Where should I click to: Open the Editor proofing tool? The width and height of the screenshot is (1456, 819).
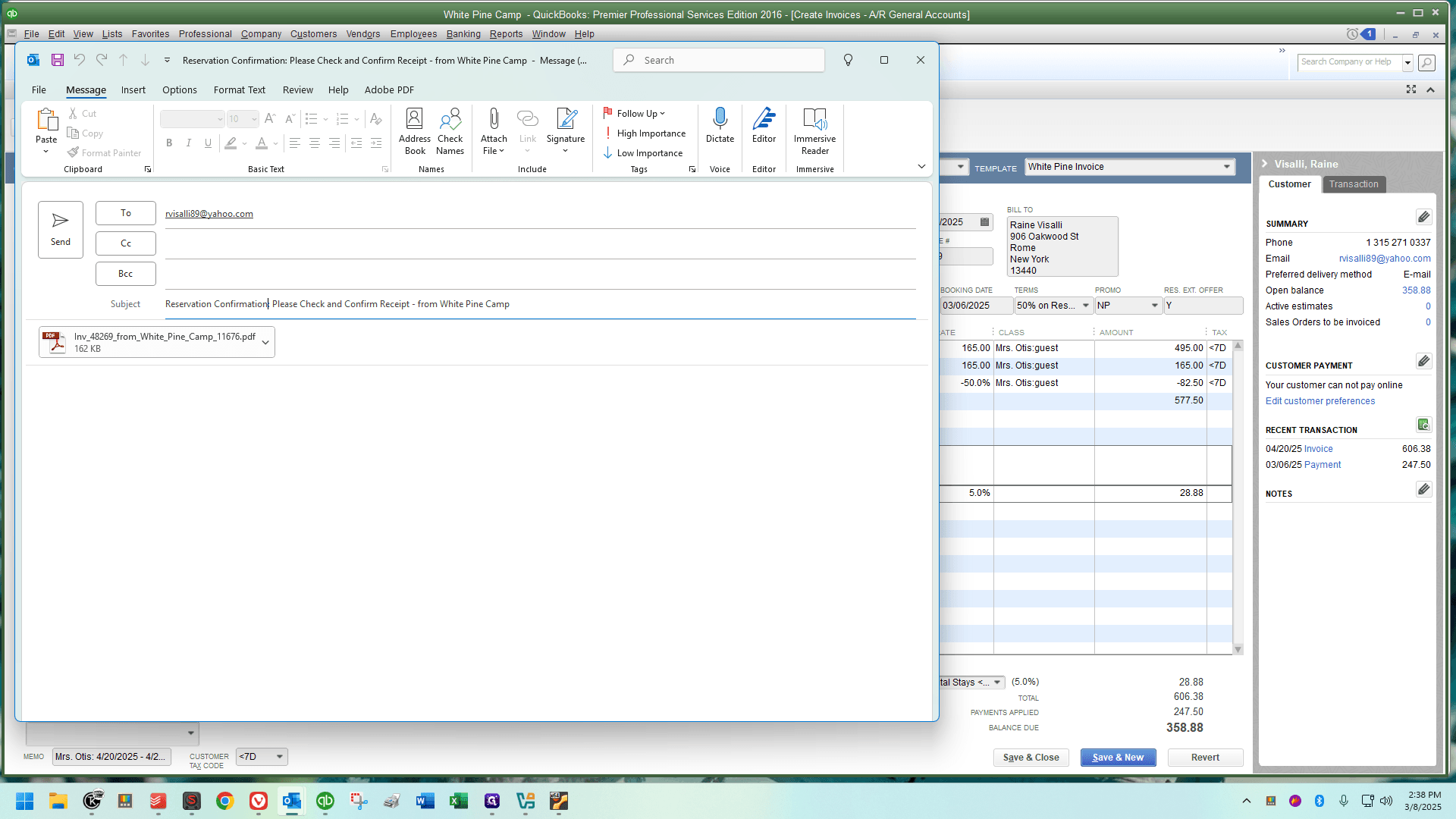point(764,126)
